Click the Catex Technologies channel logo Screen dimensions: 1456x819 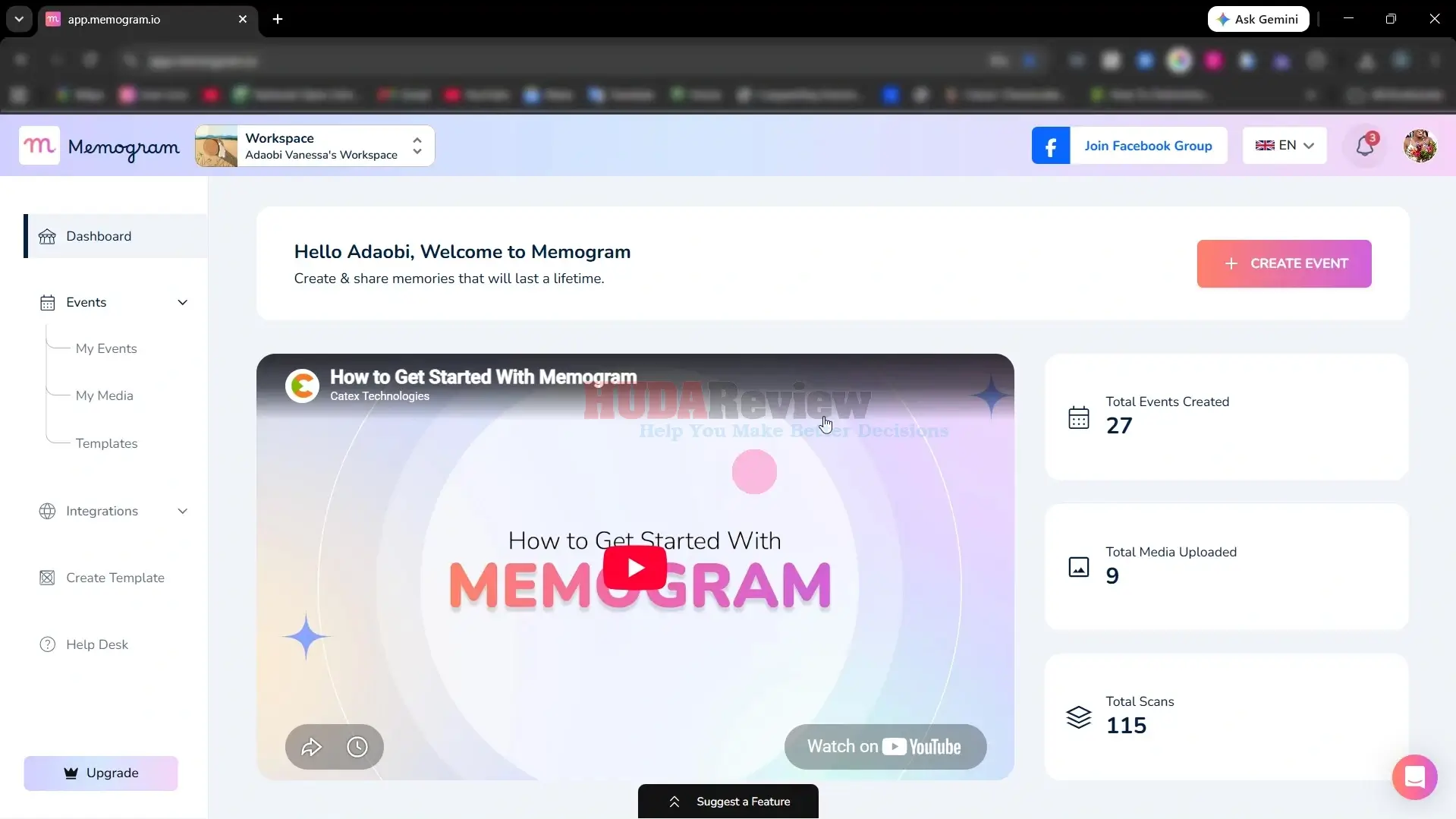point(302,386)
